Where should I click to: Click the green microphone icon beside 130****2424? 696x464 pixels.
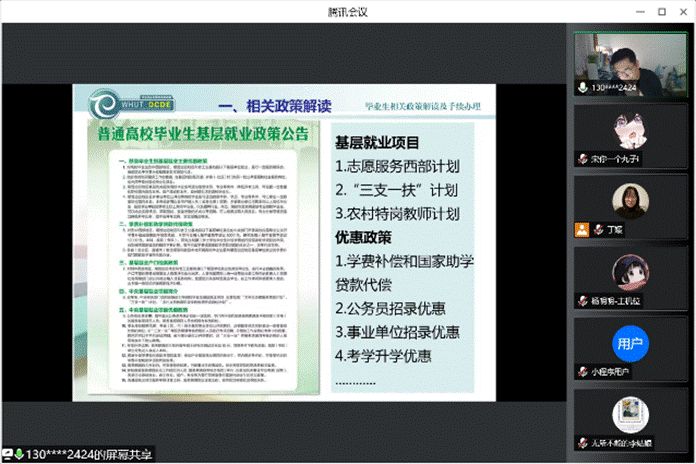583,88
